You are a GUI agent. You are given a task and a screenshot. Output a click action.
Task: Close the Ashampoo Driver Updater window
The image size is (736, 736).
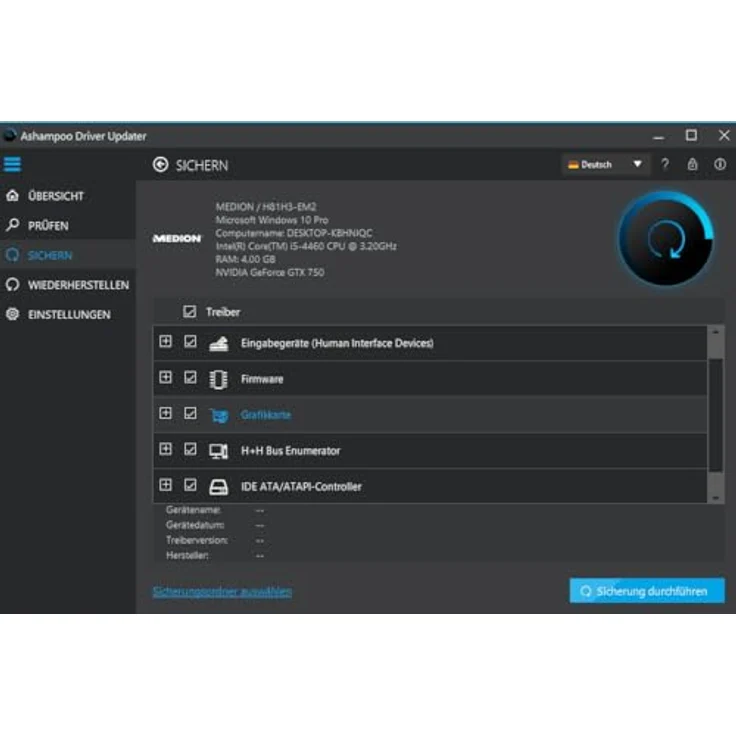click(x=724, y=136)
